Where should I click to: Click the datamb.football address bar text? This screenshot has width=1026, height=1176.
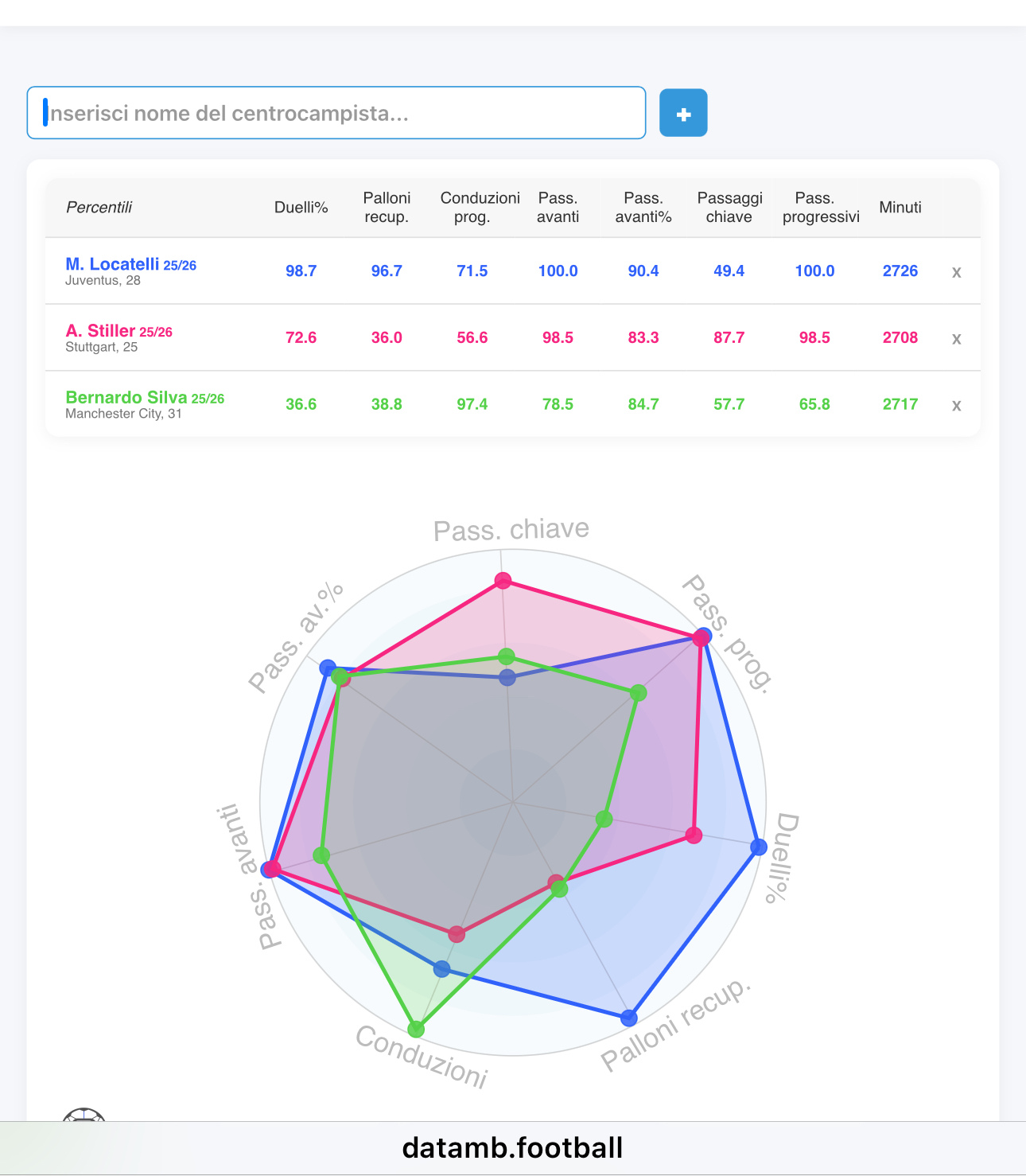click(512, 1148)
